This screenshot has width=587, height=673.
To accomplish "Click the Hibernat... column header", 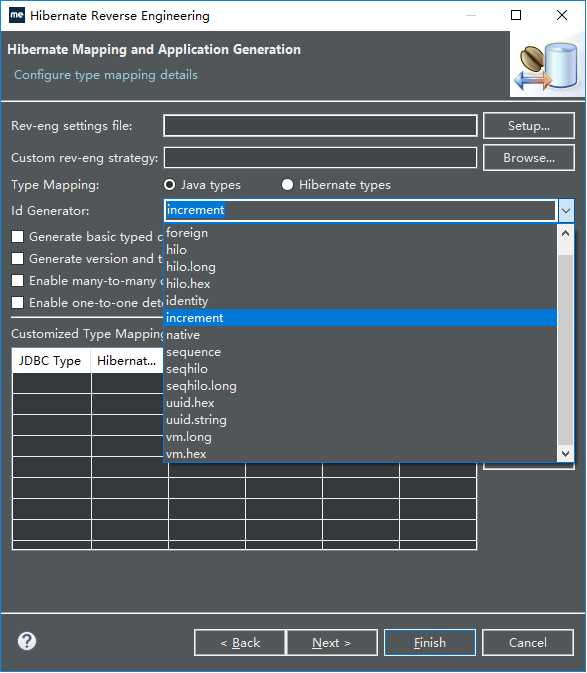I will click(x=128, y=361).
